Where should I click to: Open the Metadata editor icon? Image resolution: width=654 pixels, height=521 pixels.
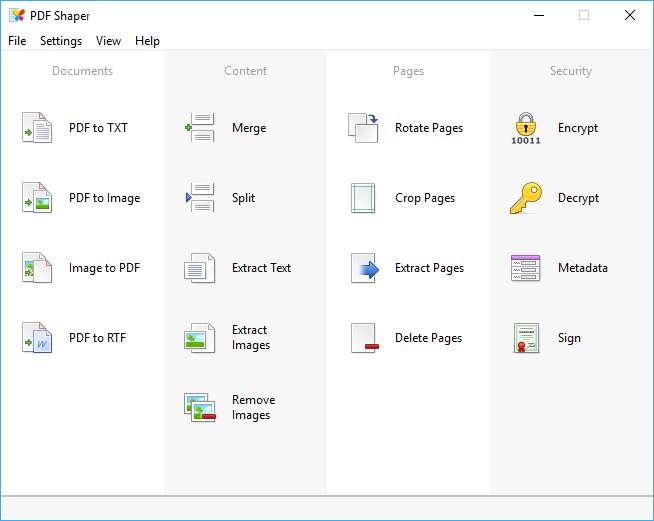pos(526,268)
